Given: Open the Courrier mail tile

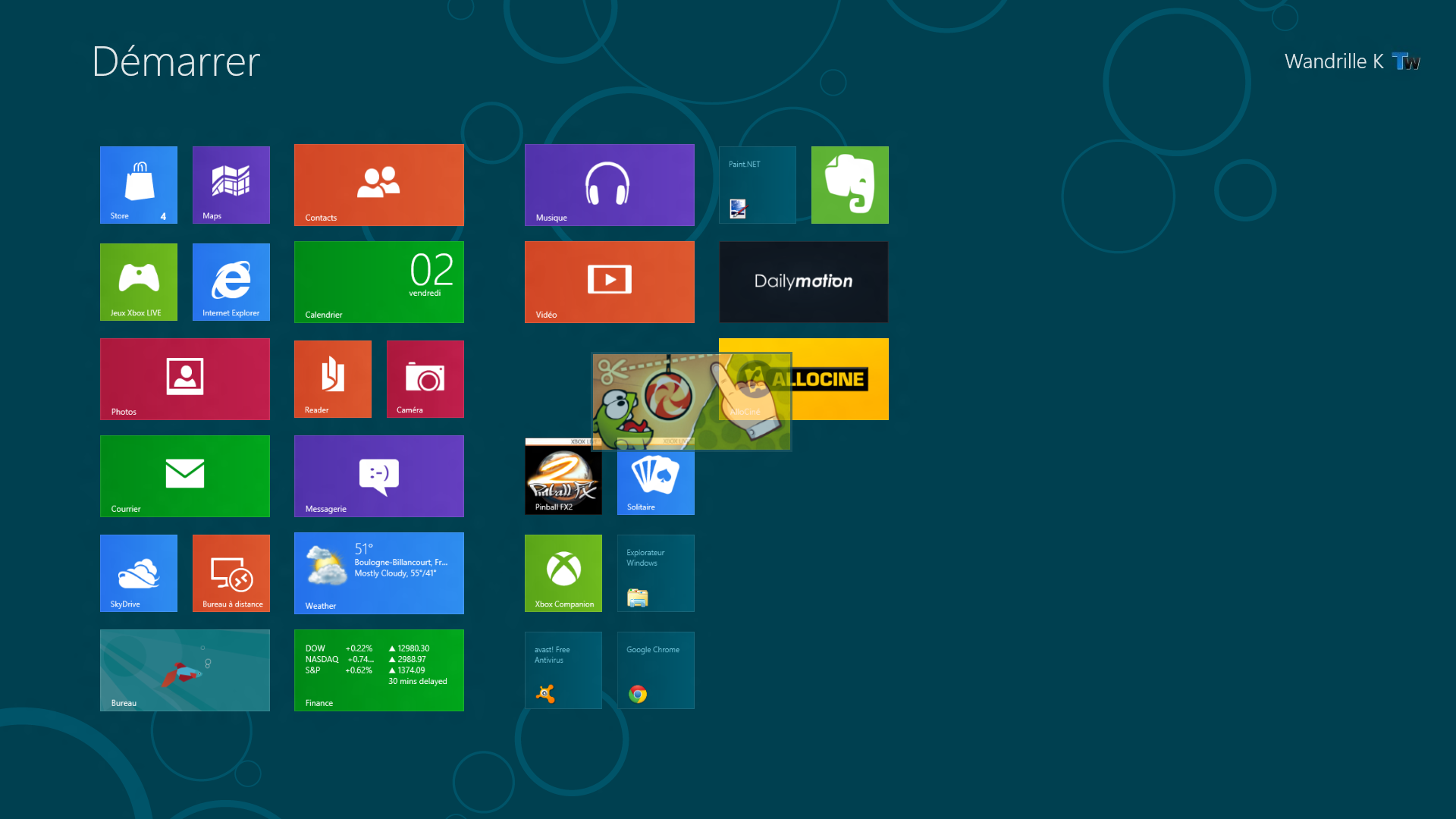Looking at the screenshot, I should (185, 476).
